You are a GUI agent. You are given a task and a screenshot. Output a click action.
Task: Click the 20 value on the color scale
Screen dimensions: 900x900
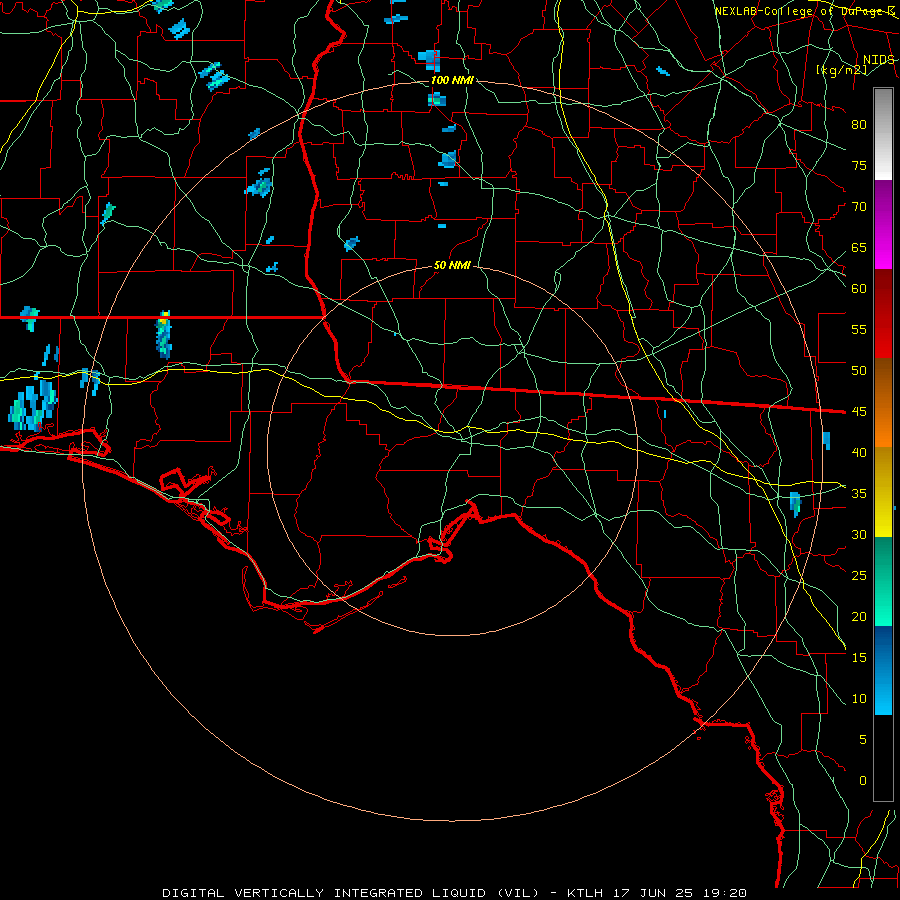click(859, 616)
